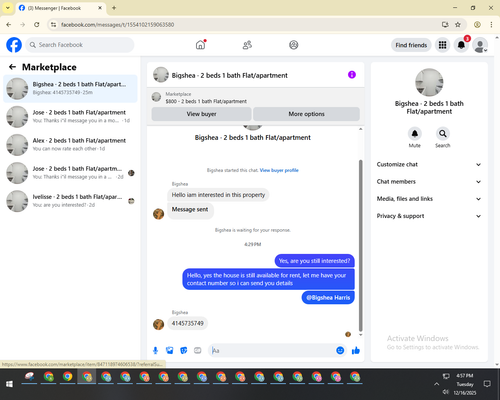Screen dimensions: 500x400
Task: Expand the Privacy & support section
Action: (x=429, y=216)
